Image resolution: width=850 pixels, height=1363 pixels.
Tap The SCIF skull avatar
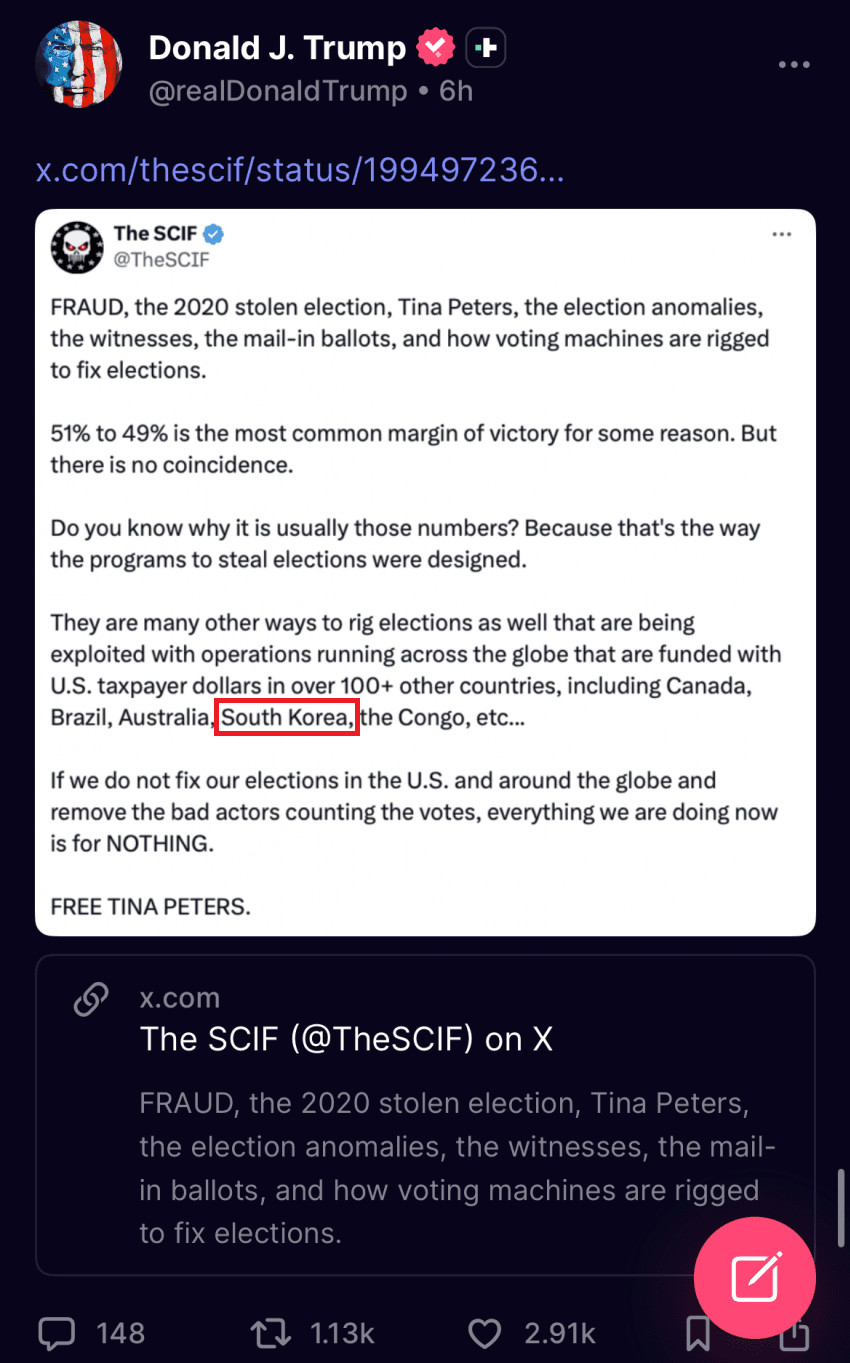pyautogui.click(x=77, y=247)
